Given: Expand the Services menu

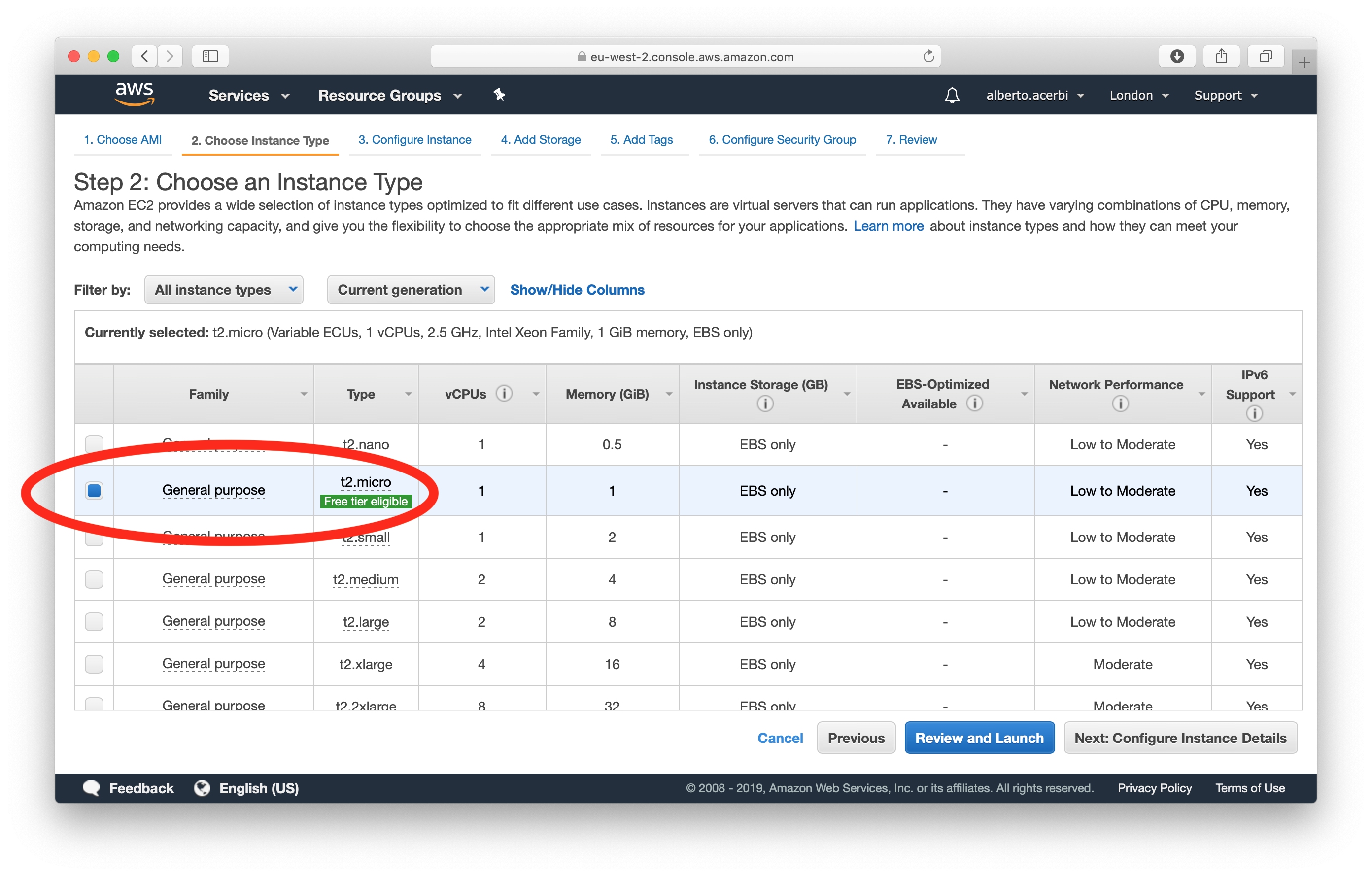Looking at the screenshot, I should pyautogui.click(x=248, y=95).
